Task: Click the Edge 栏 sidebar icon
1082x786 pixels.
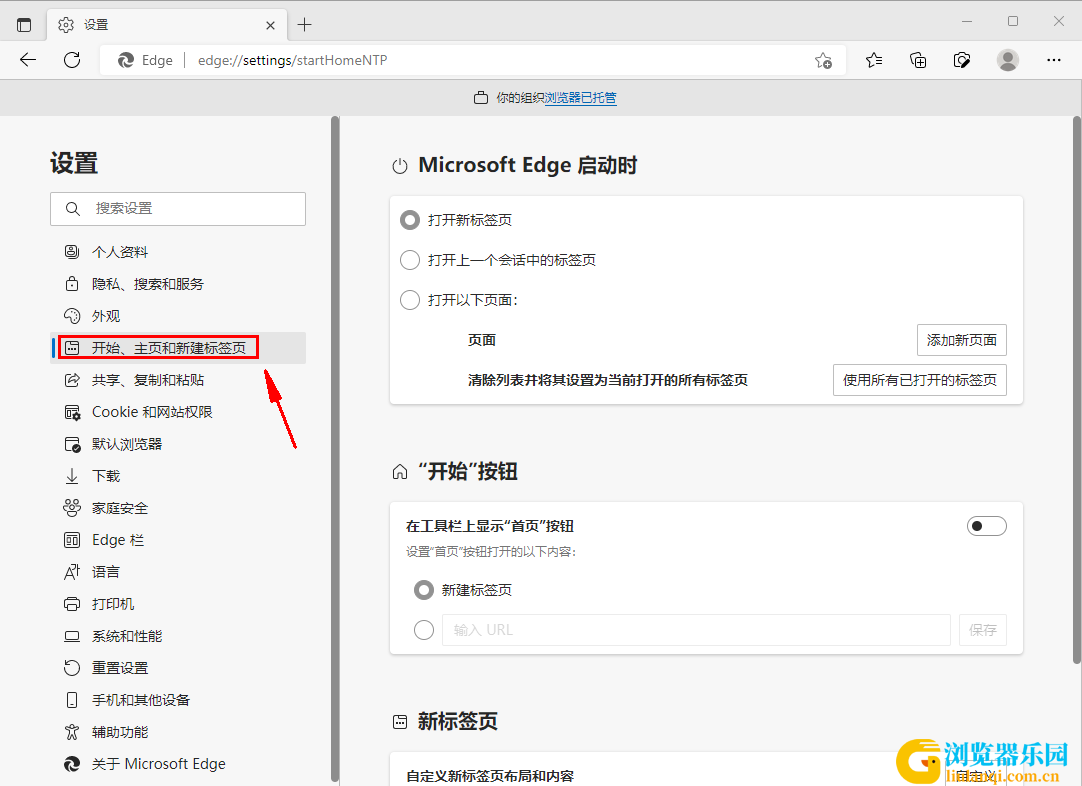Action: click(72, 540)
